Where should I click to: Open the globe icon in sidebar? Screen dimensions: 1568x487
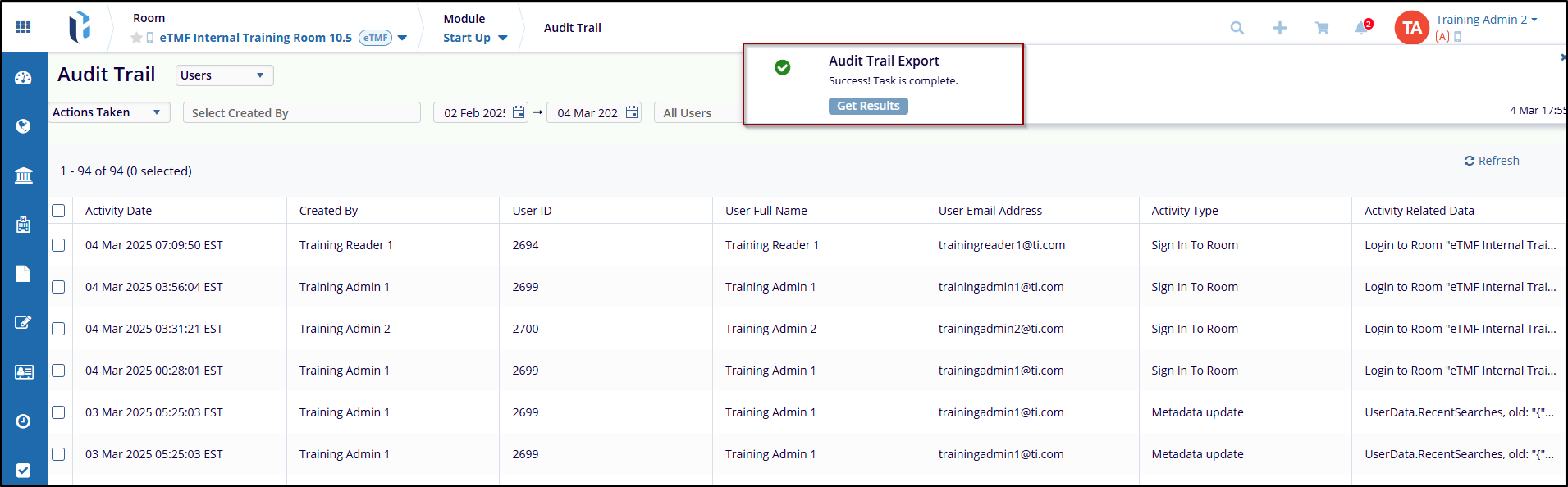[x=23, y=125]
